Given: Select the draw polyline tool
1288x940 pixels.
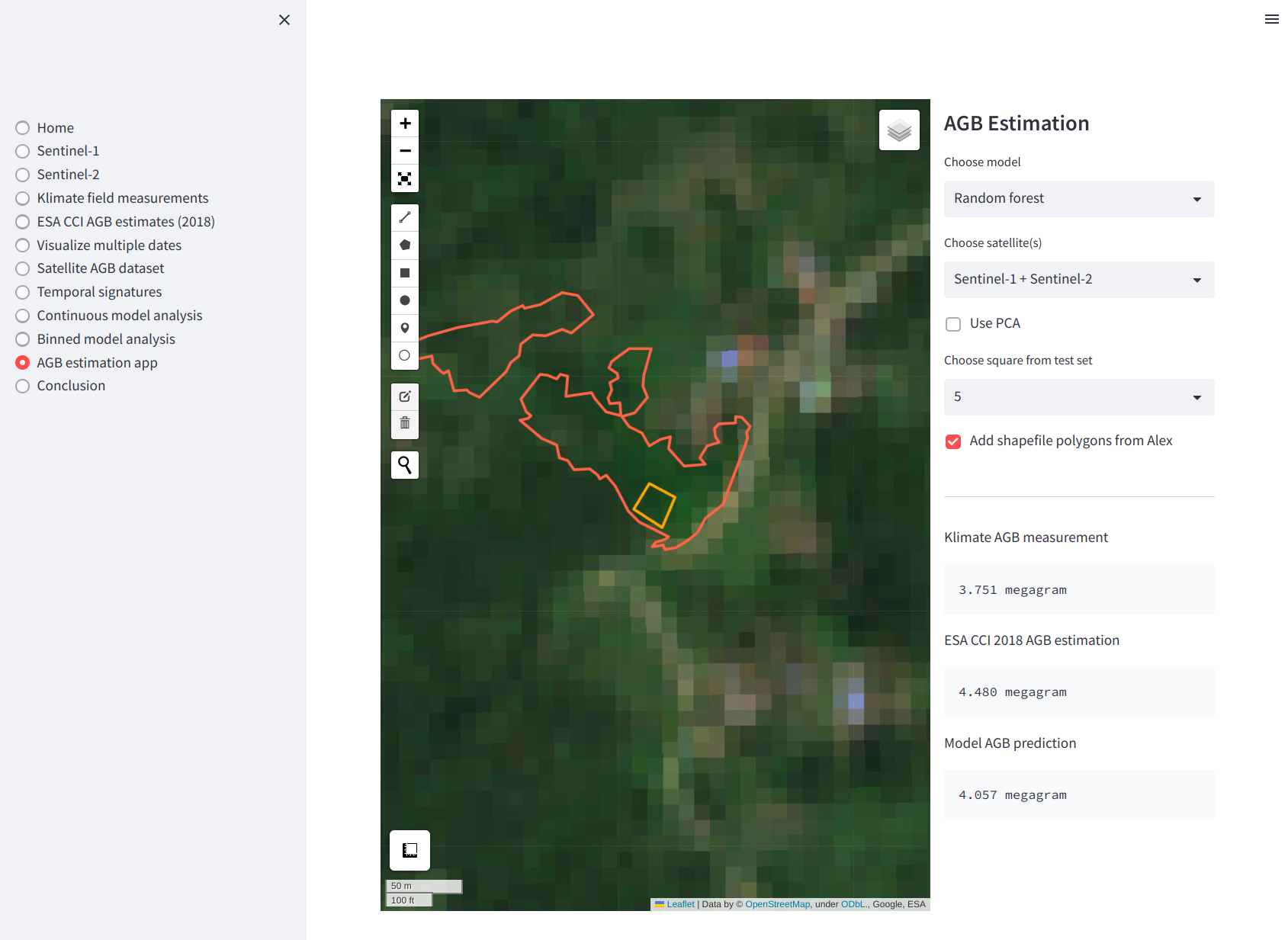Looking at the screenshot, I should pos(405,218).
